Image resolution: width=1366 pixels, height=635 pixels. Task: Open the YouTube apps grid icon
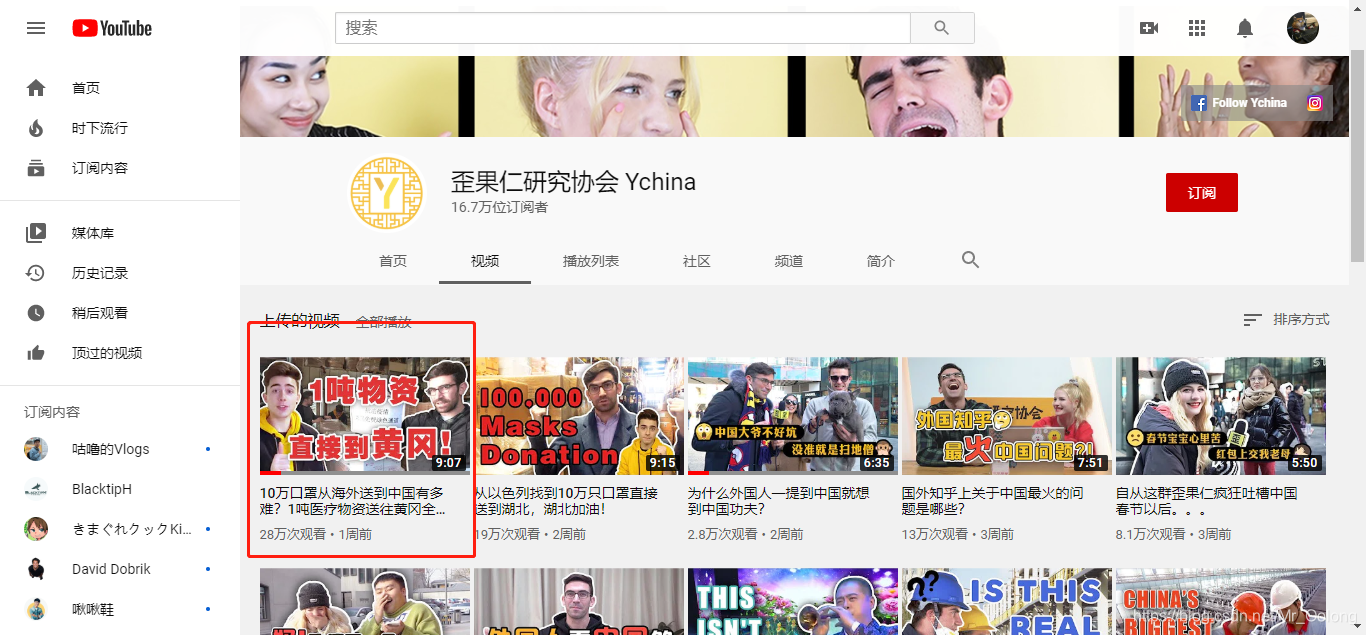1197,28
